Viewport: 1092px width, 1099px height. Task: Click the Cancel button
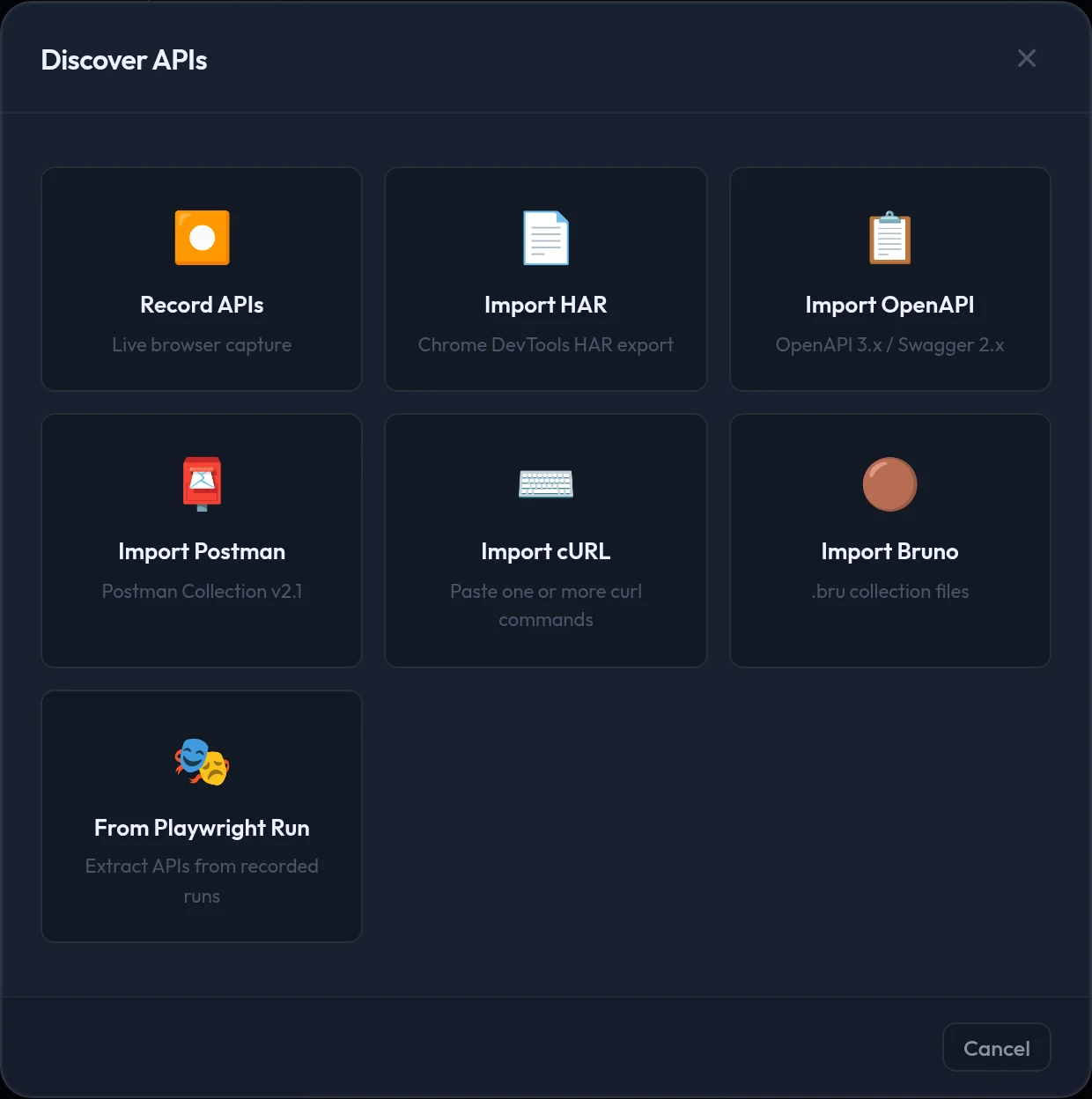[997, 1047]
